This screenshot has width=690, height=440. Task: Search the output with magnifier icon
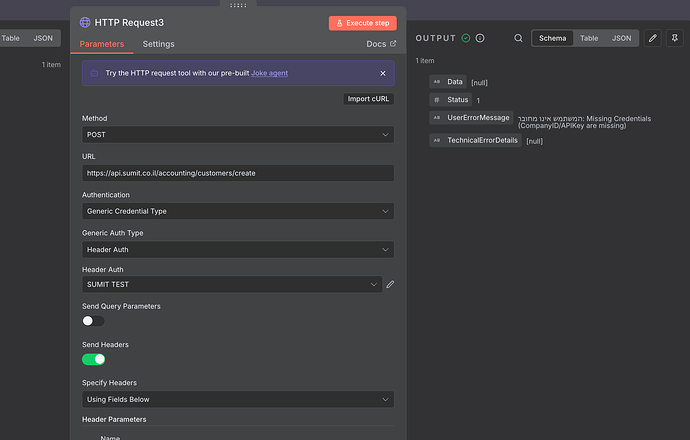tap(518, 38)
